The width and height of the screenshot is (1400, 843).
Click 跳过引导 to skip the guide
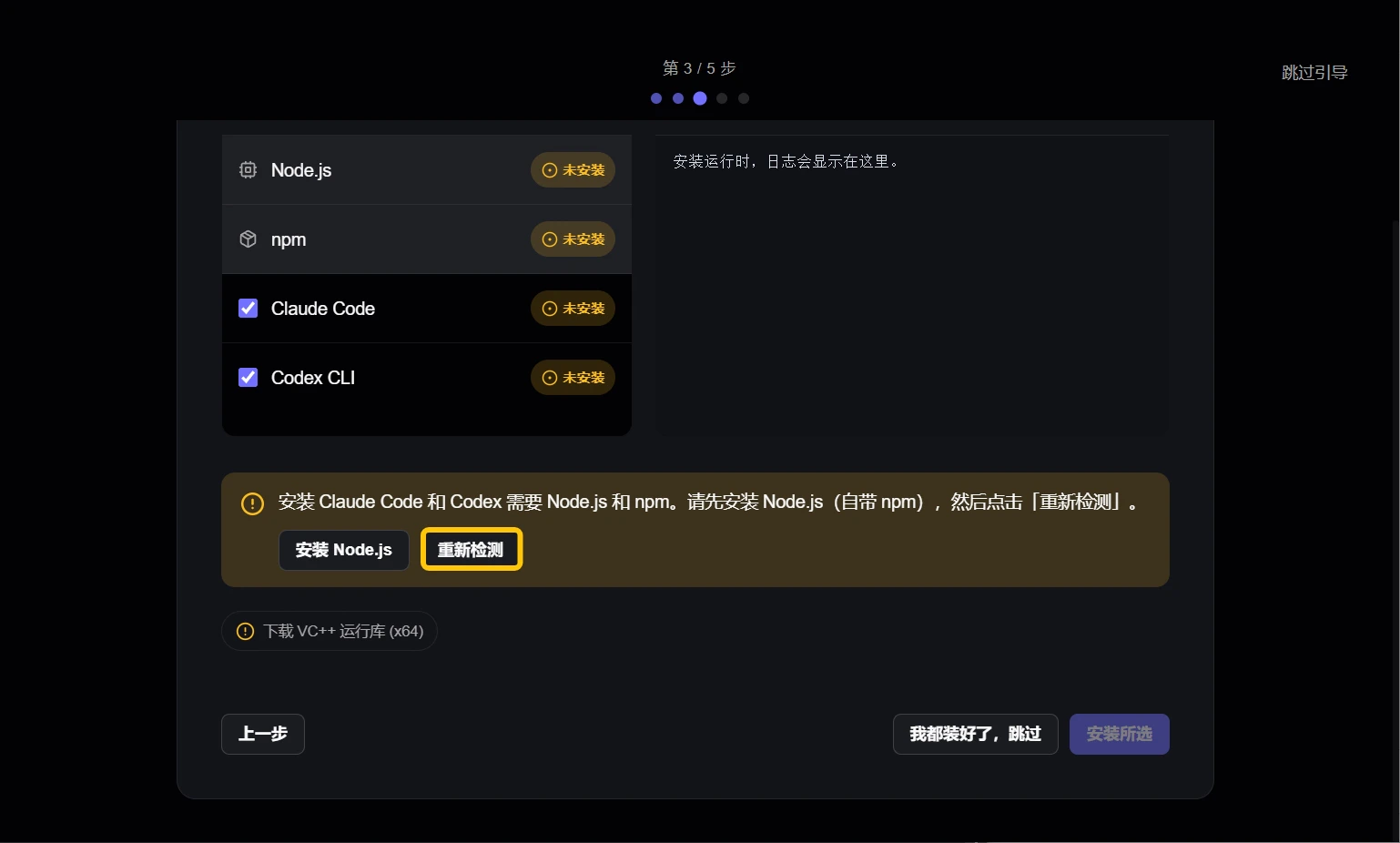tap(1314, 73)
